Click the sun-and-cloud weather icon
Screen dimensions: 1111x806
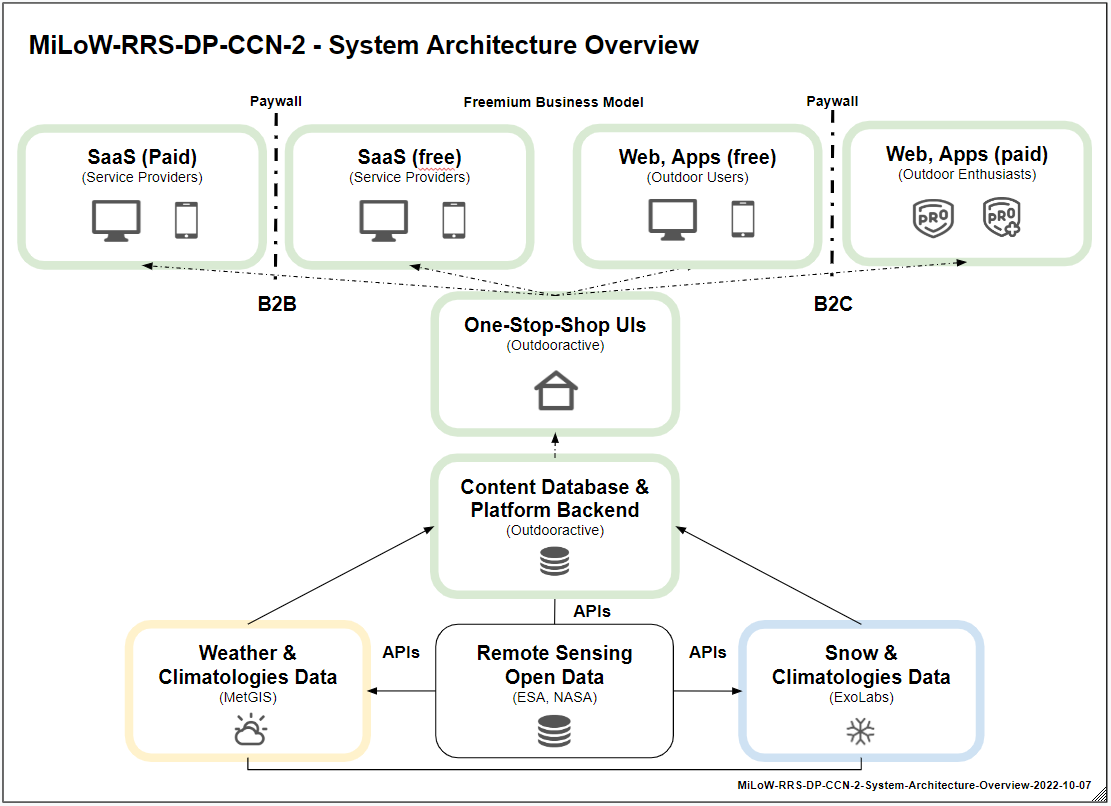[x=251, y=730]
